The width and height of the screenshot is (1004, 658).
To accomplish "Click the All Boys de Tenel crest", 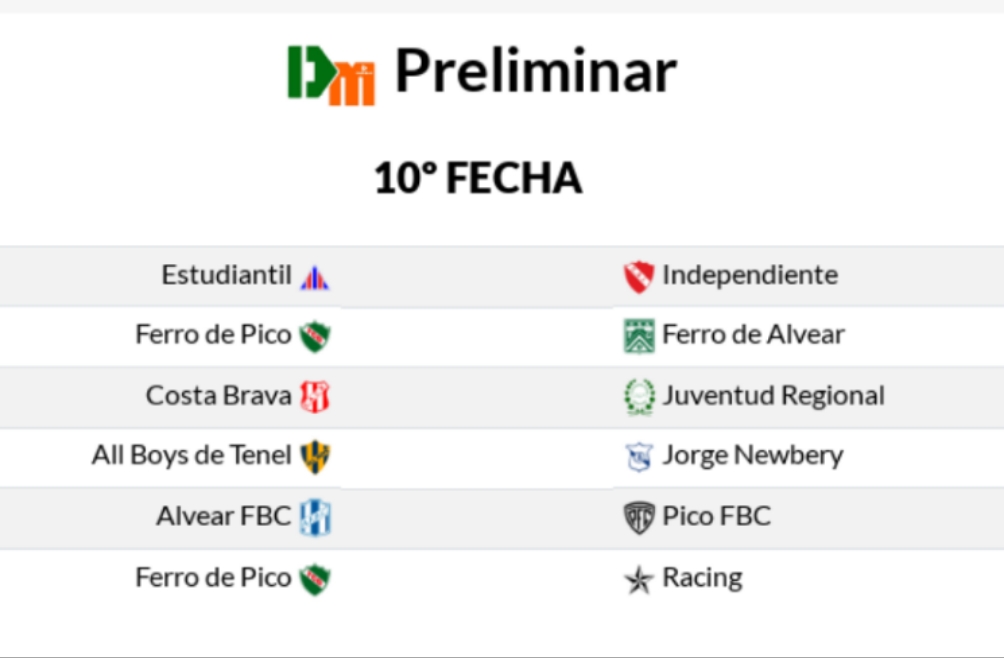I will [x=315, y=456].
